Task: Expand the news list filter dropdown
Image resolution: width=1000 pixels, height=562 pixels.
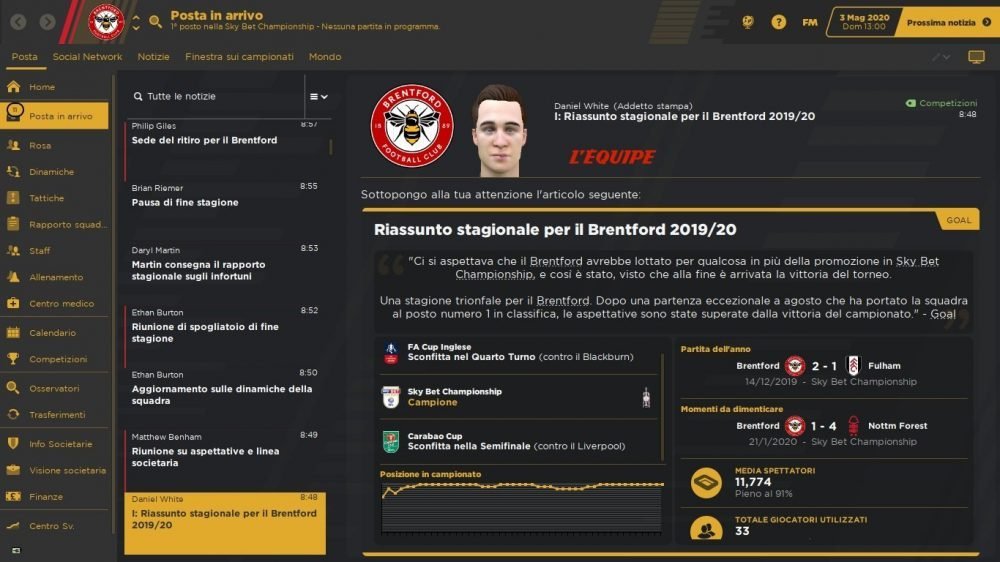Action: (318, 97)
